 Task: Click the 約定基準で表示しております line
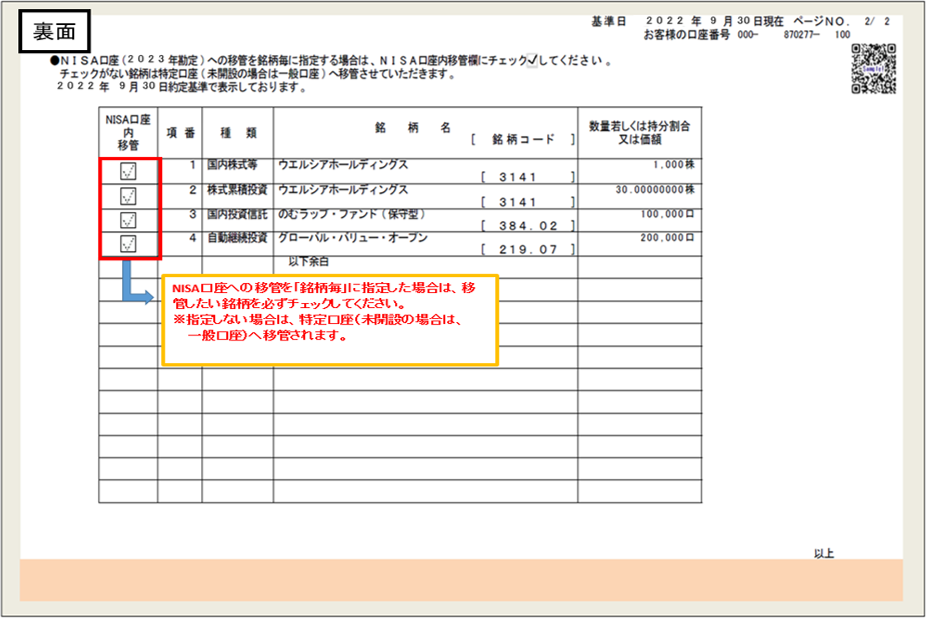click(182, 87)
